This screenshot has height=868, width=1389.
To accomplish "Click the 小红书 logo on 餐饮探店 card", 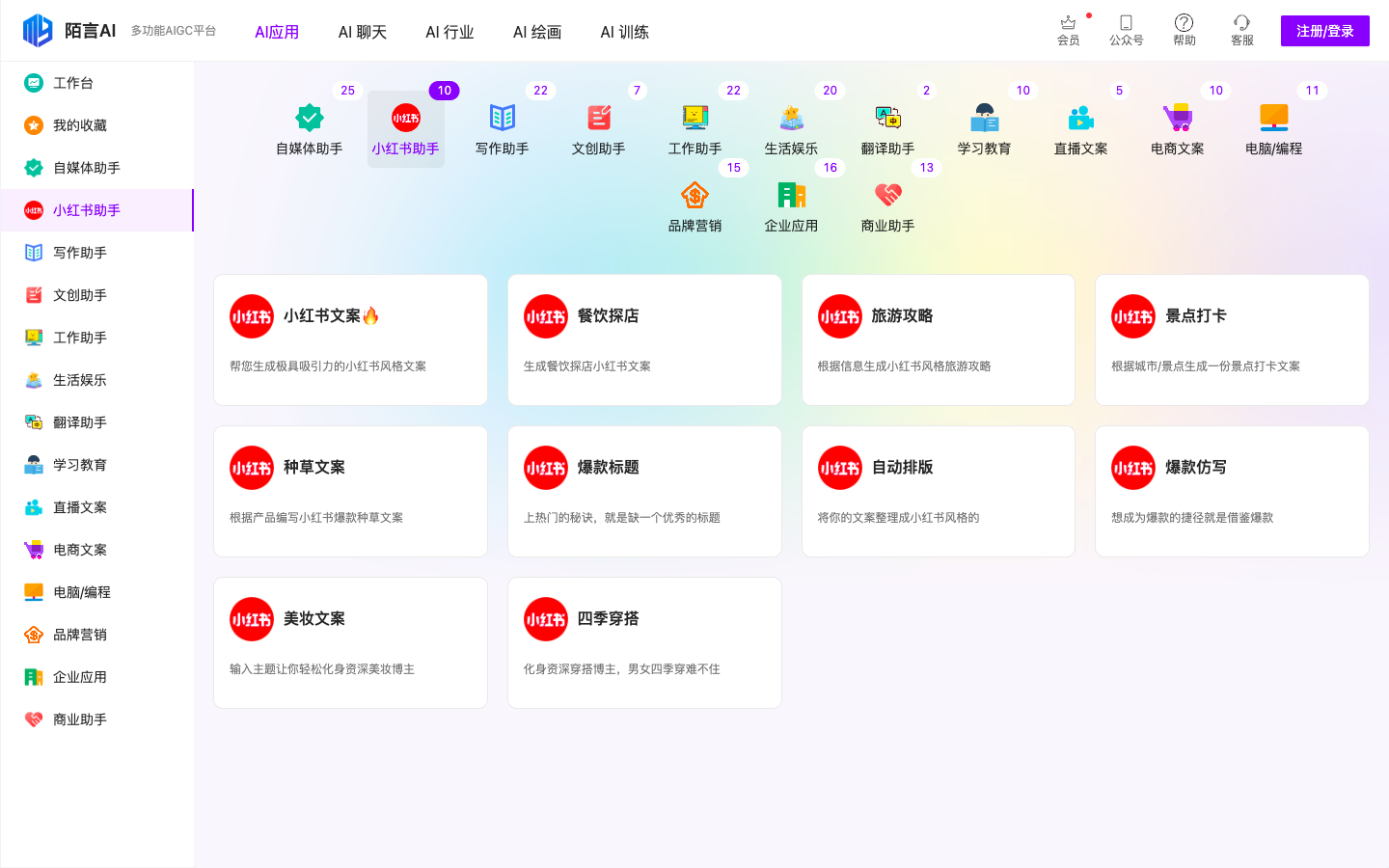I will click(x=546, y=316).
